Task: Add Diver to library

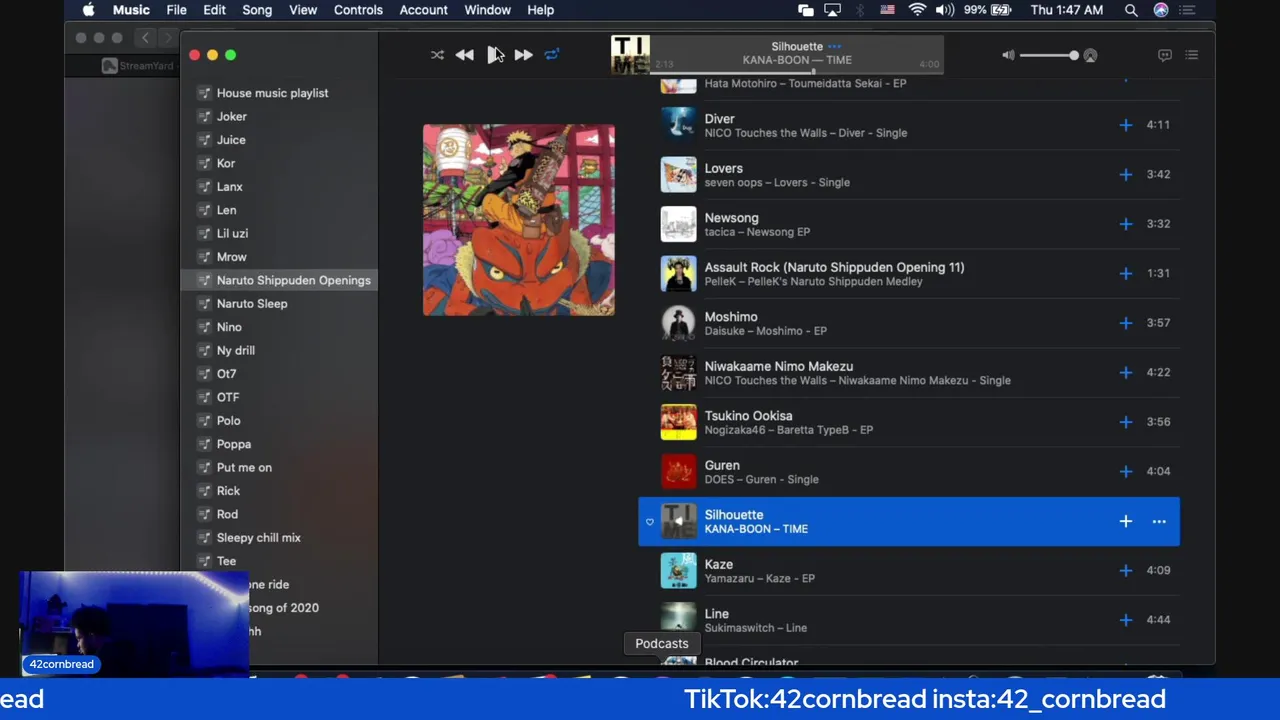Action: (1125, 125)
